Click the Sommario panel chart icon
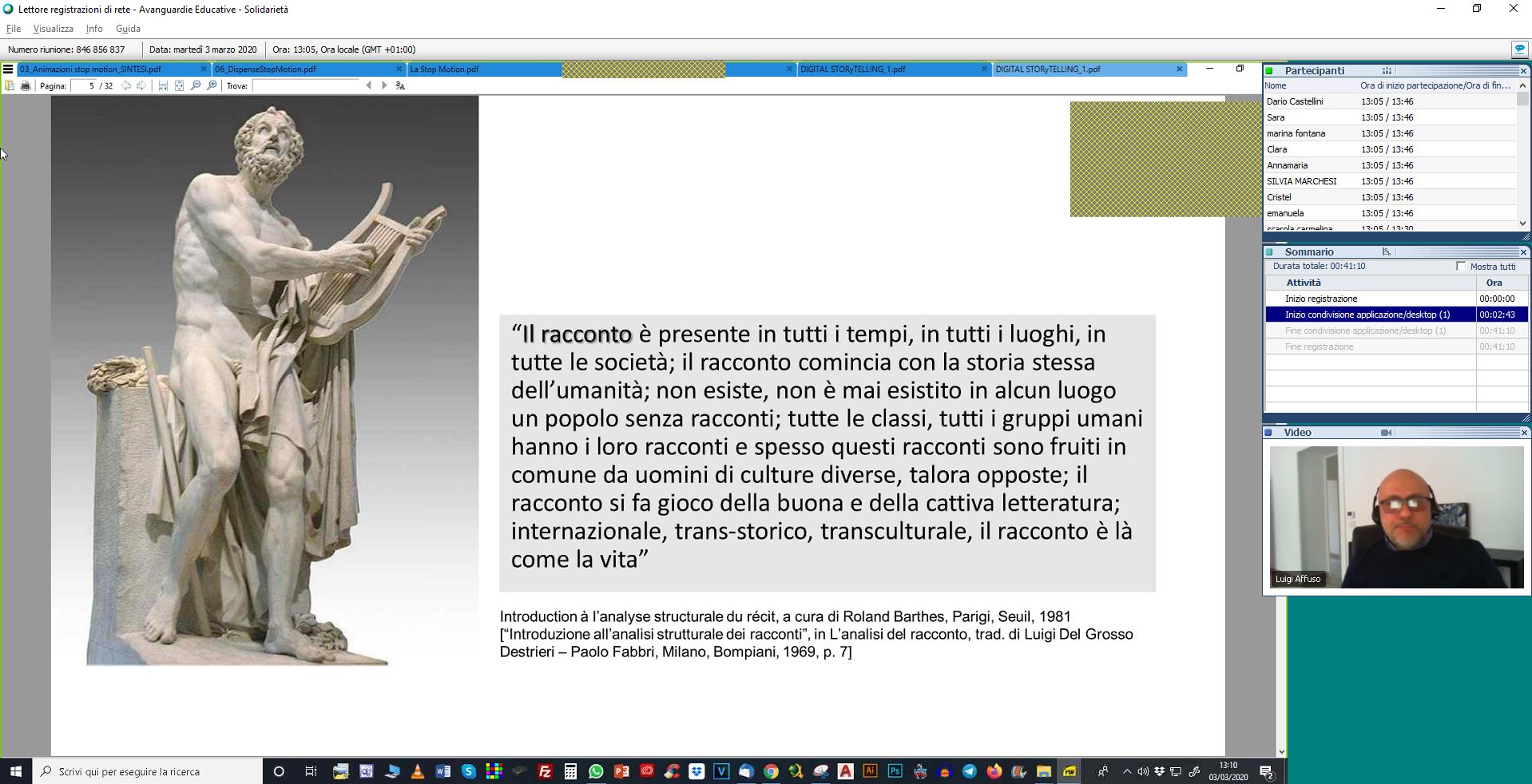Screen dimensions: 1532x784 point(1386,252)
